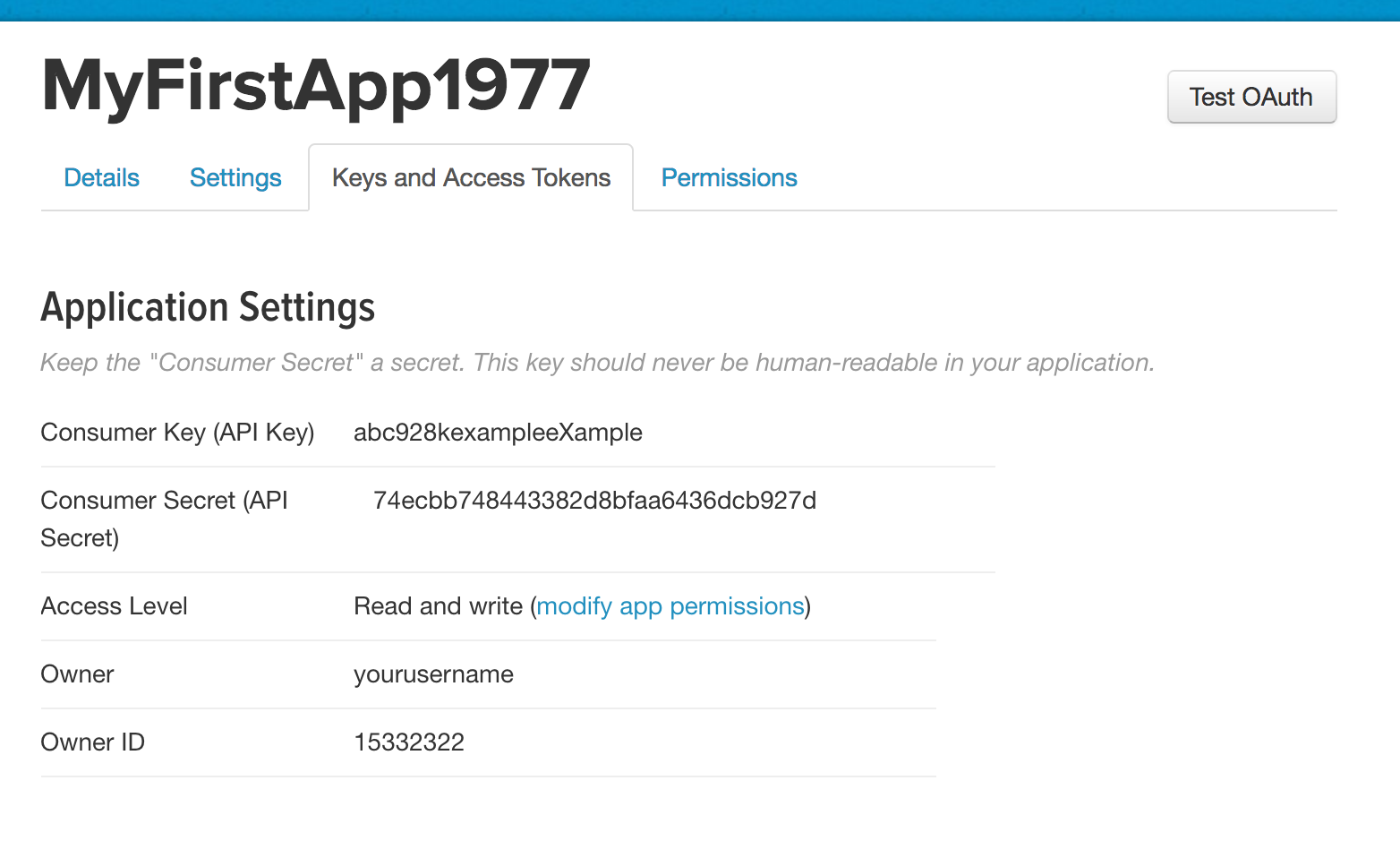Select the Keys and Access Tokens tab
1400x858 pixels.
[471, 177]
